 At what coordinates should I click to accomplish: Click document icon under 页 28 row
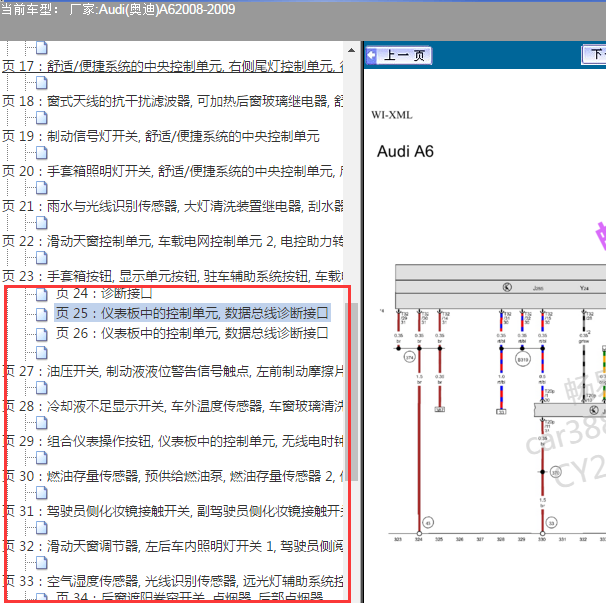[x=42, y=422]
